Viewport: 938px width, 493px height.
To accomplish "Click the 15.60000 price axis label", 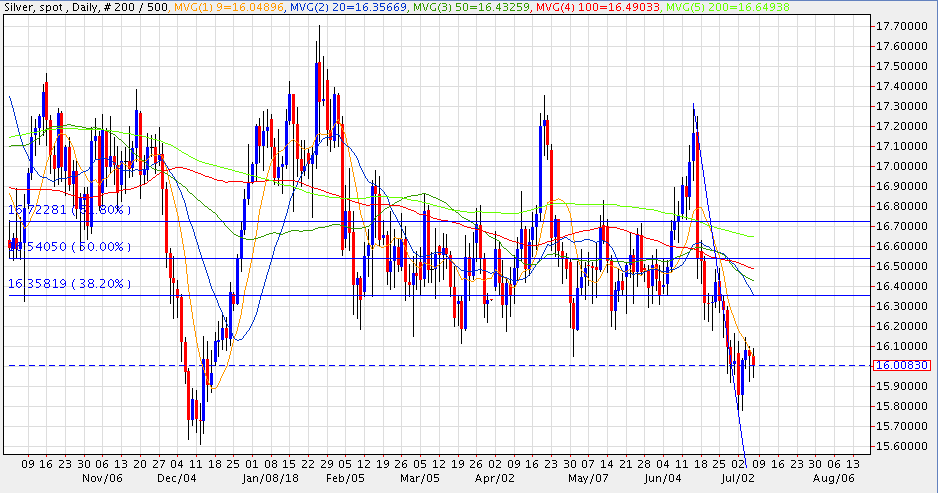I will click(x=903, y=446).
